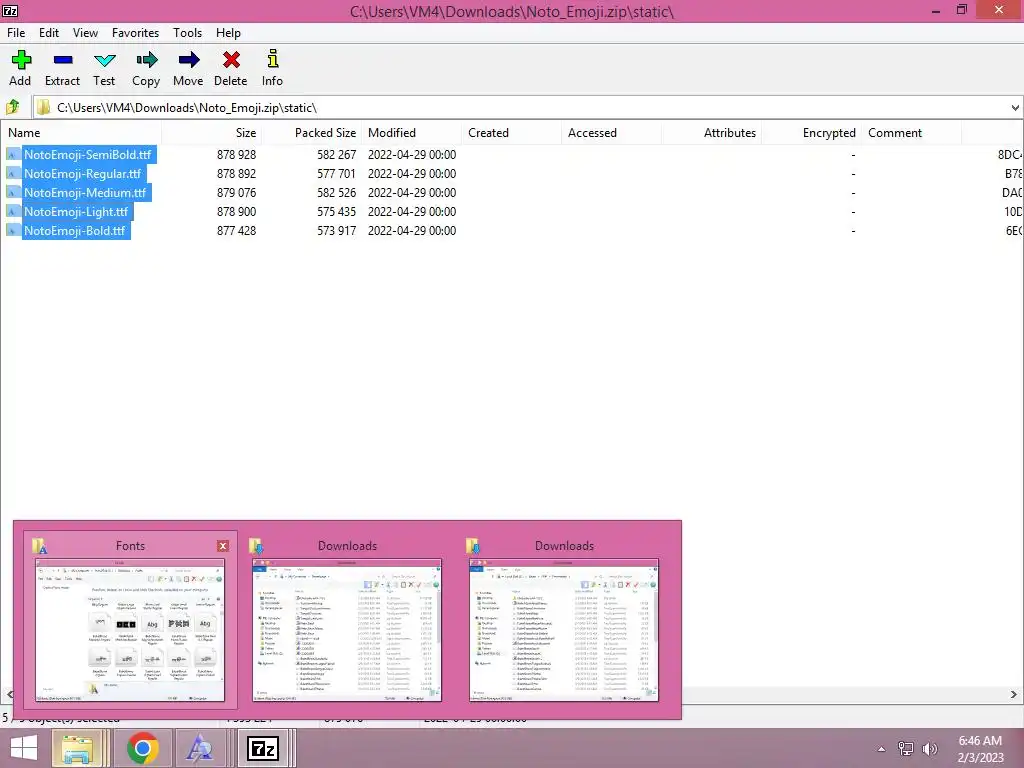
Task: Click the font file icon beside NotoEmoji-Regular.ttf
Action: [12, 174]
